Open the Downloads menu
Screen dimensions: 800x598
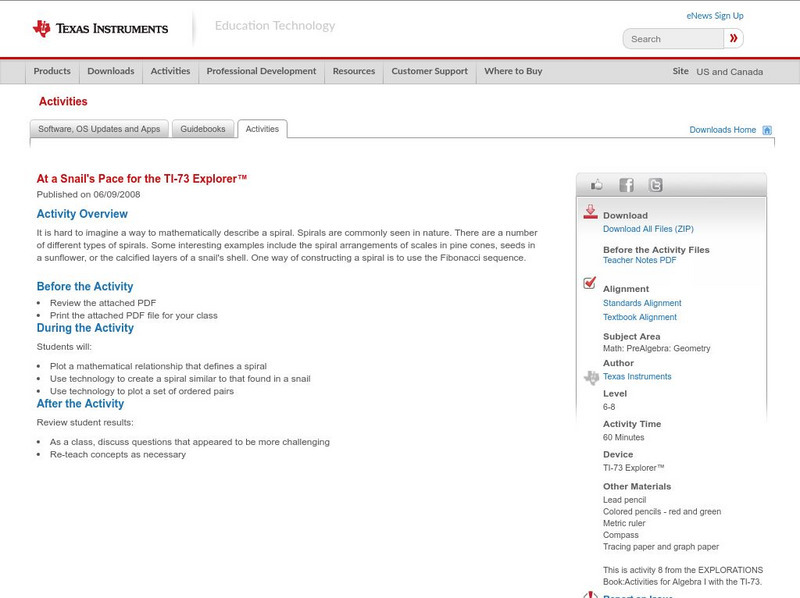coord(111,71)
